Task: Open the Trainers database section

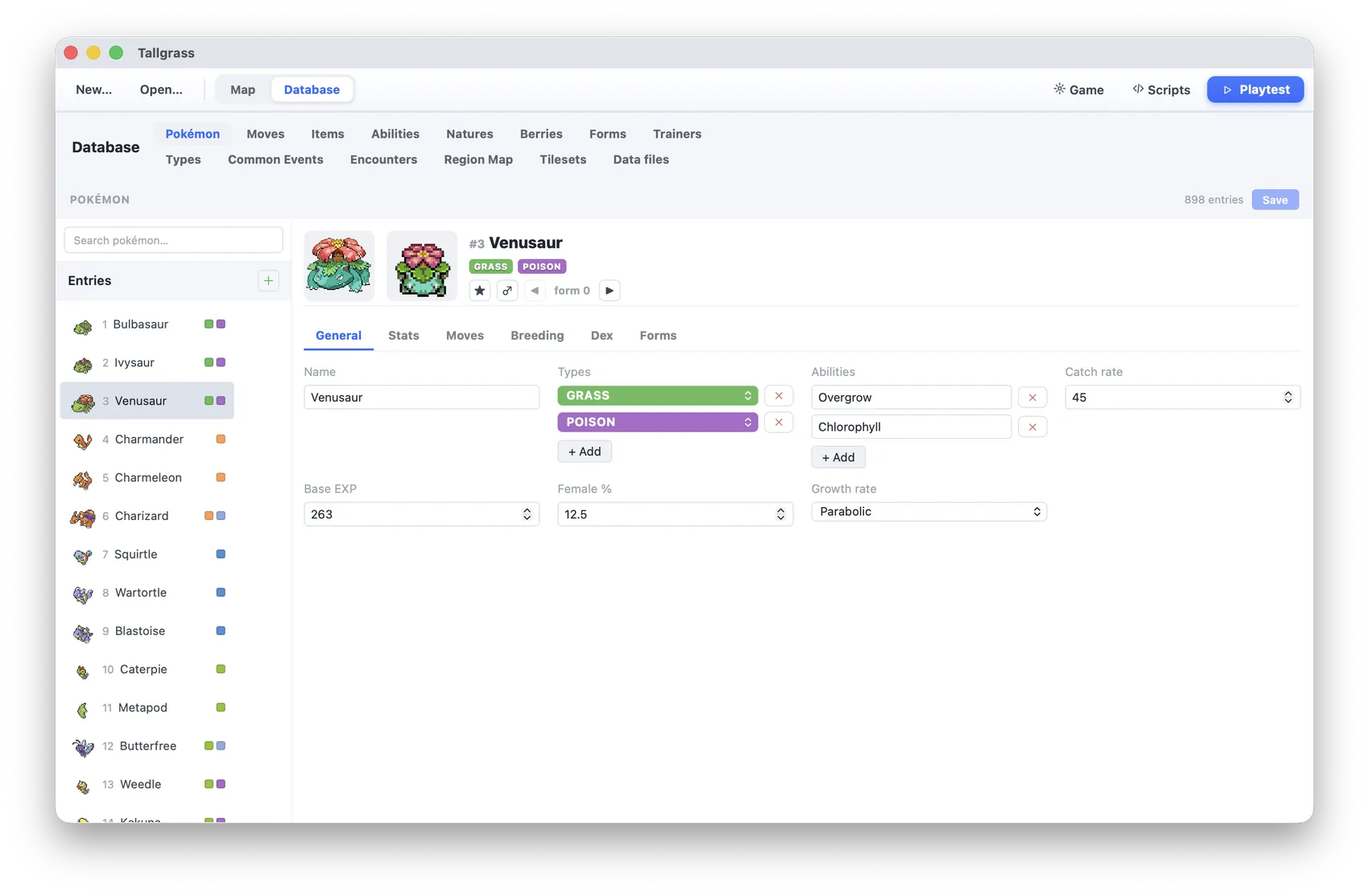Action: pyautogui.click(x=677, y=134)
